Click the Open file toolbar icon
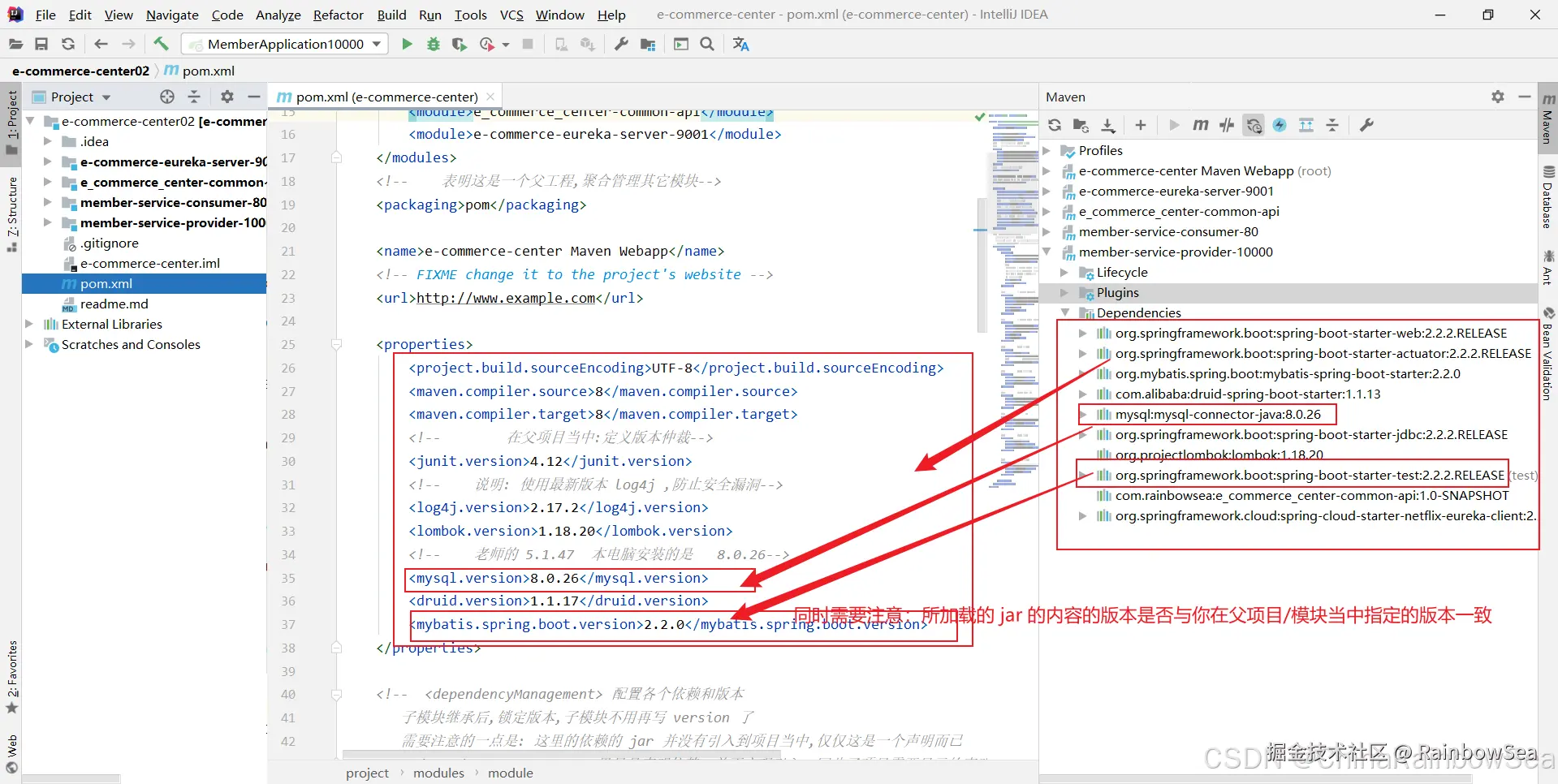 (15, 44)
